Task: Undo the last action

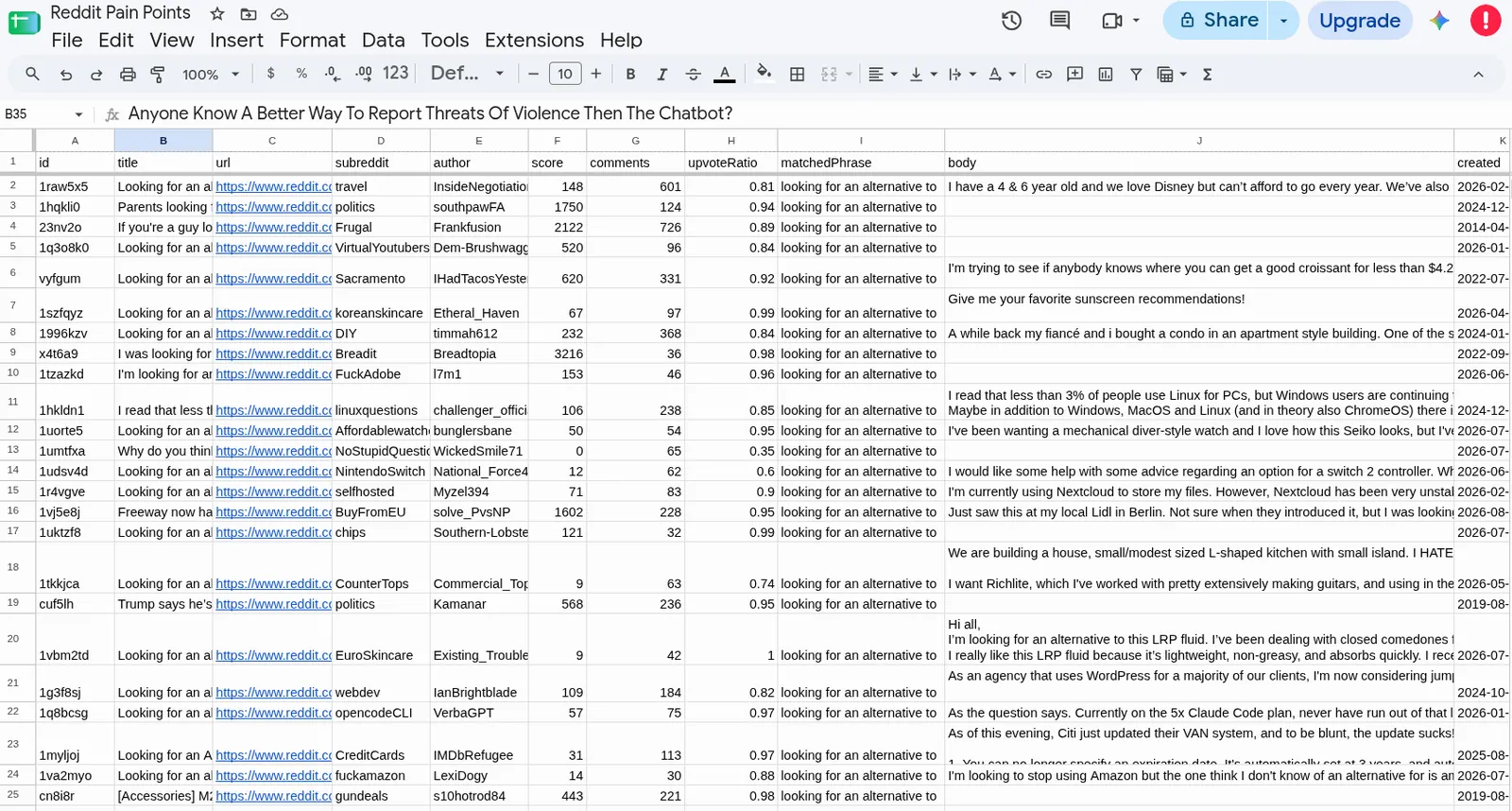Action: pos(65,74)
